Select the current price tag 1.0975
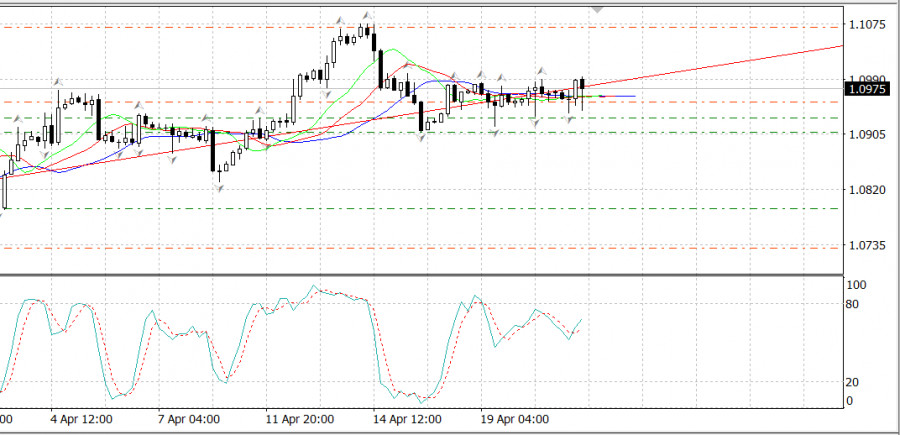Screen dimensions: 900x435 coord(866,89)
